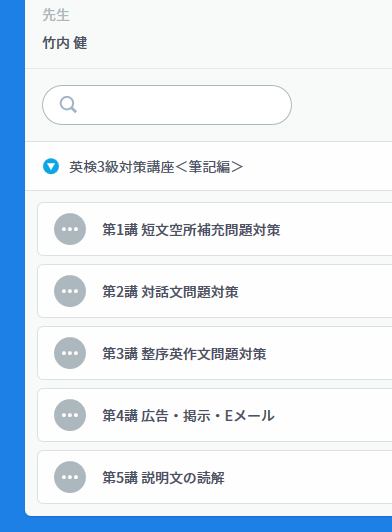Select the course title 英検3級対策講座＜筆記編＞
This screenshot has height=532, width=392.
coord(156,167)
